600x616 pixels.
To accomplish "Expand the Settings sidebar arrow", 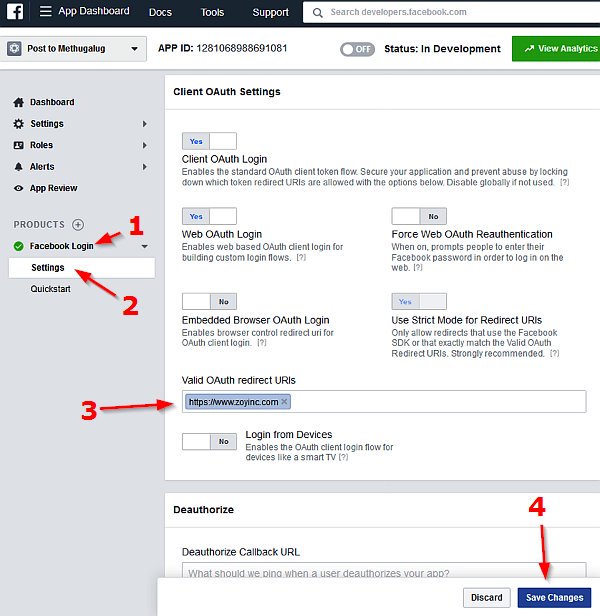I will pos(145,124).
